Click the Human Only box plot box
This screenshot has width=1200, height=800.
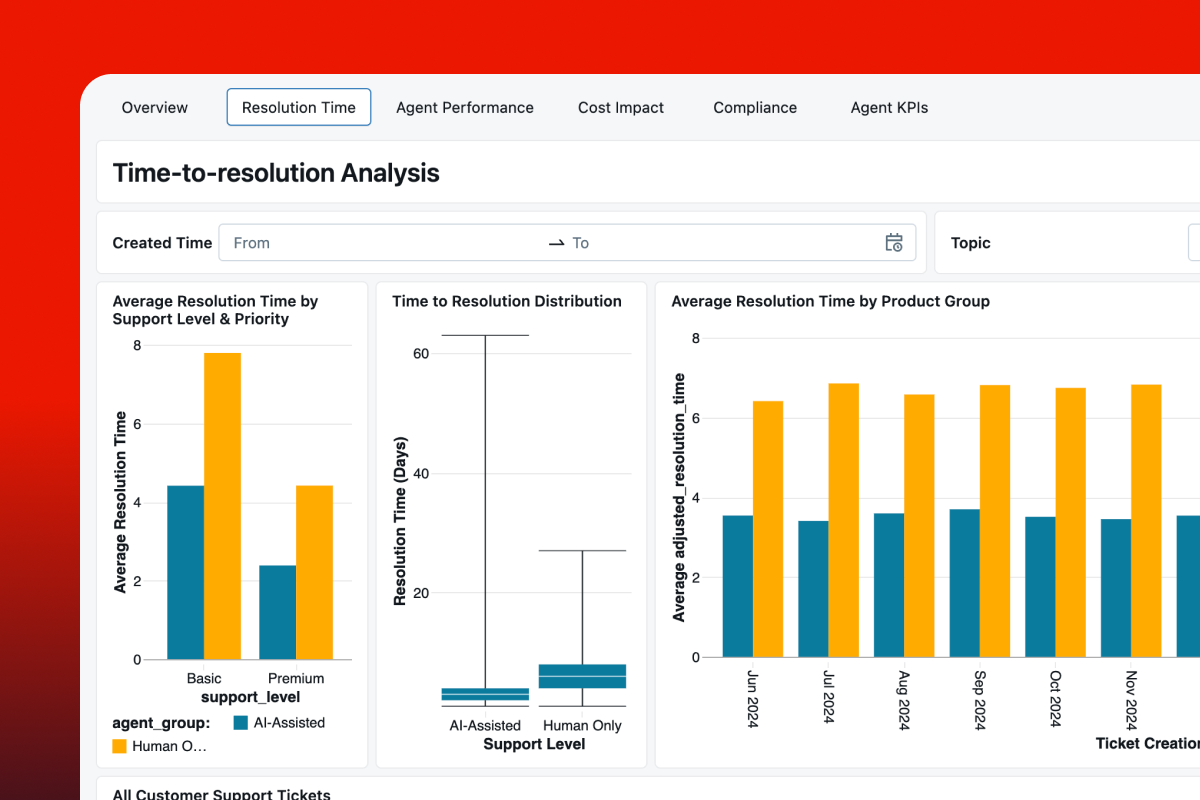(582, 676)
